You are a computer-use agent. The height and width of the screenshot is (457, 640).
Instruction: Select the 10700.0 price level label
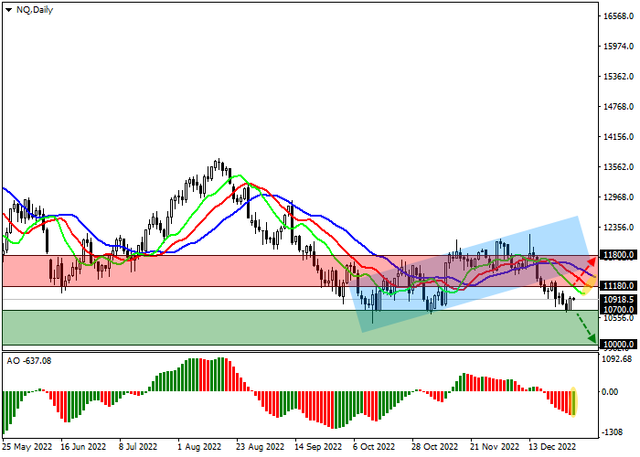pos(618,309)
